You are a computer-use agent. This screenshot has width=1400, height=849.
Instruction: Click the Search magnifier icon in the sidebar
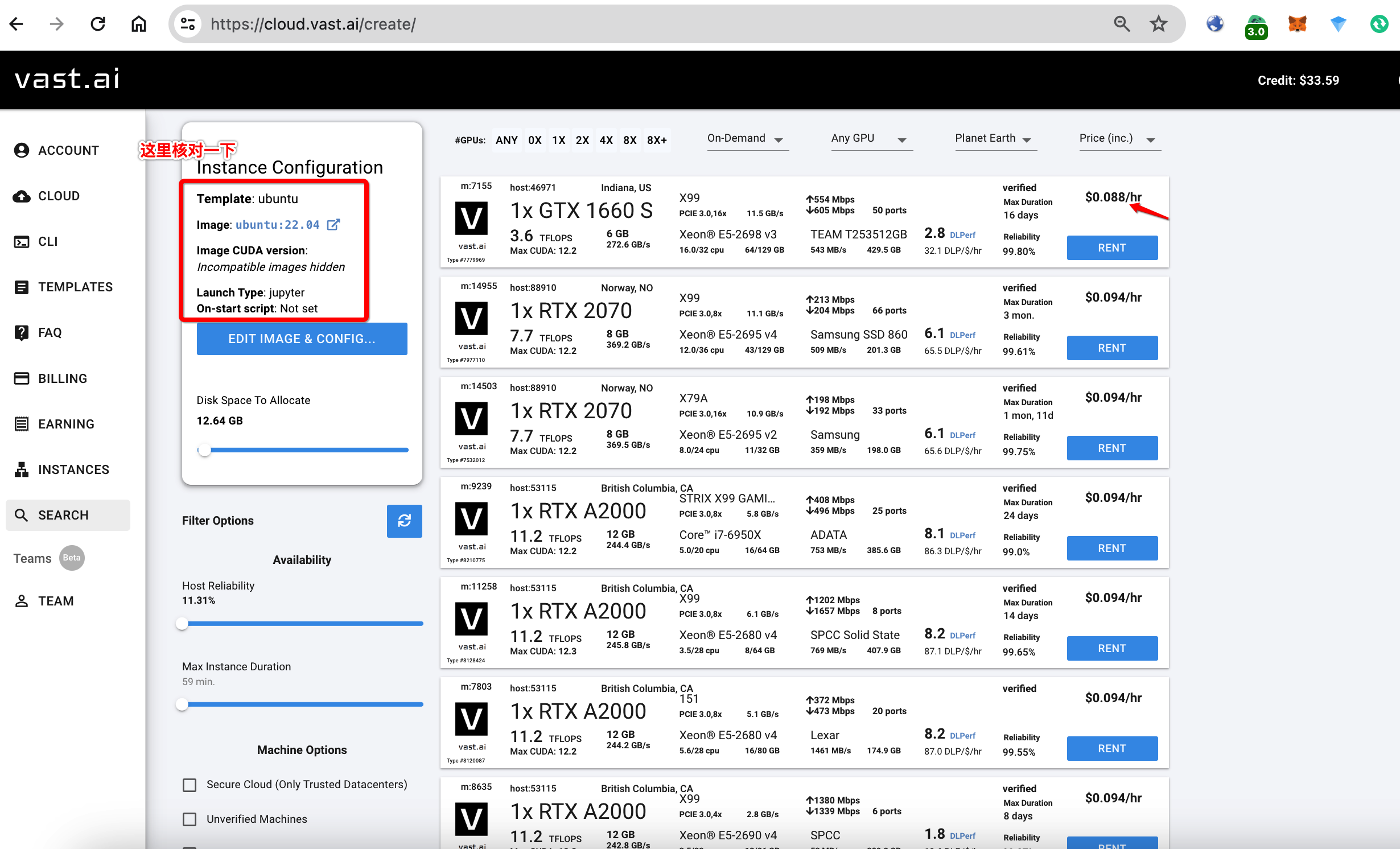click(22, 515)
